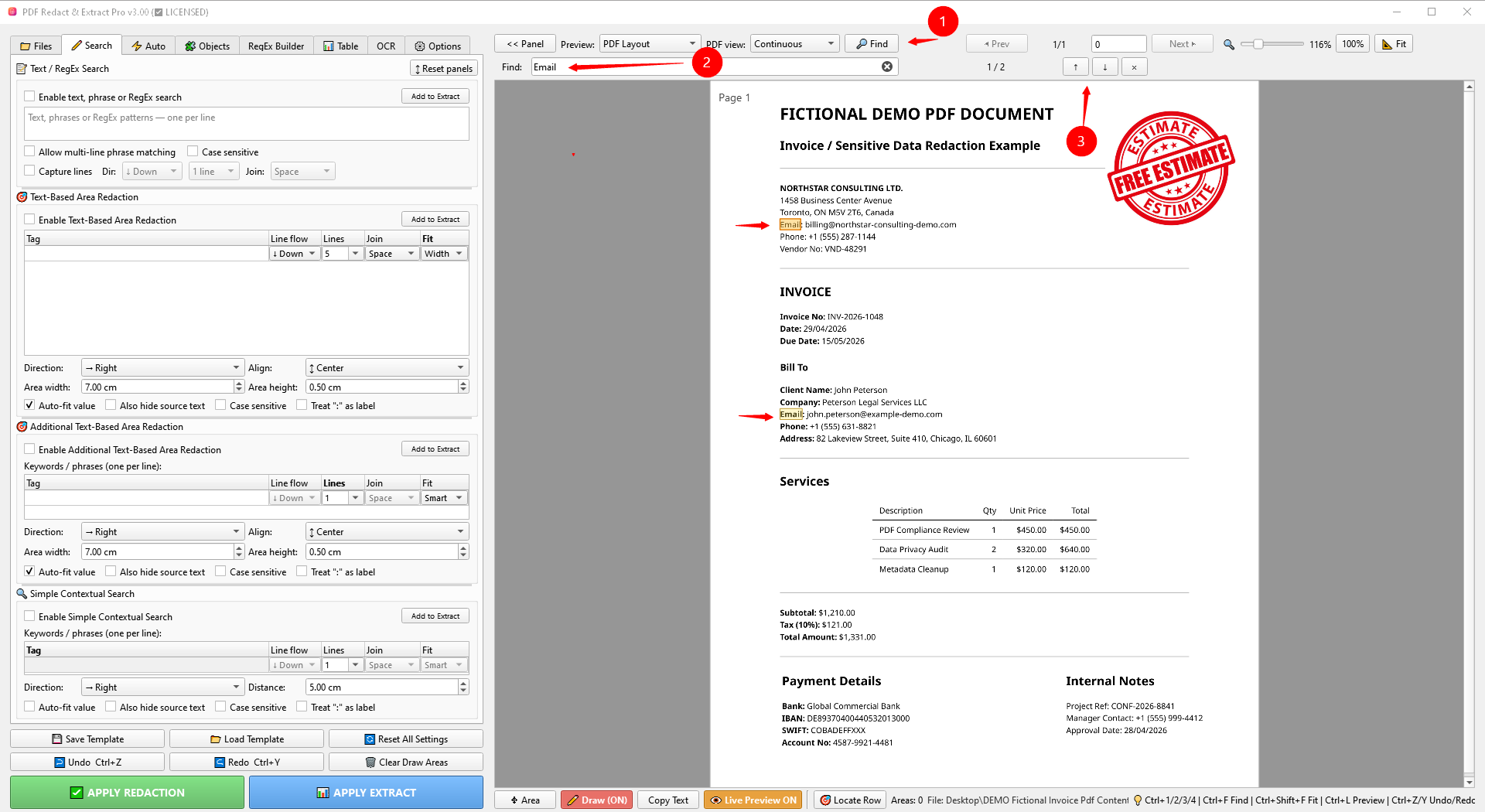Open Fit Smart dropdown in Additional Text-Based Area Redaction

[x=445, y=498]
